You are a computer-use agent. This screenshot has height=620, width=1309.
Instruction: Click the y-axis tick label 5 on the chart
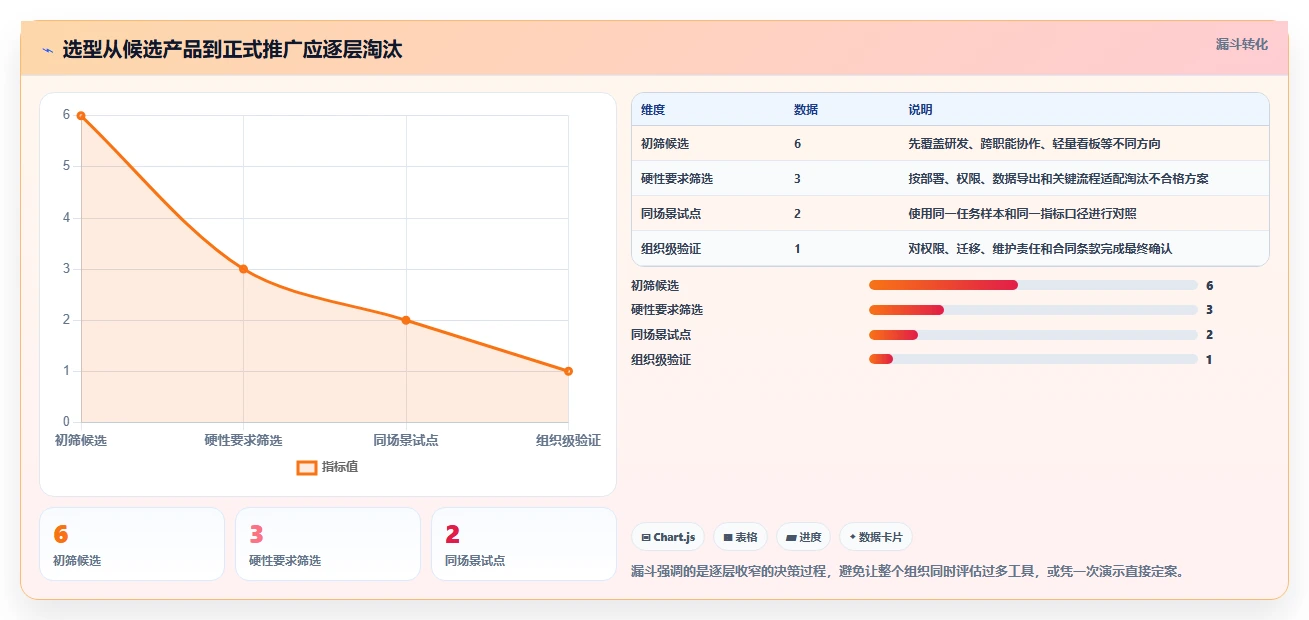(66, 166)
